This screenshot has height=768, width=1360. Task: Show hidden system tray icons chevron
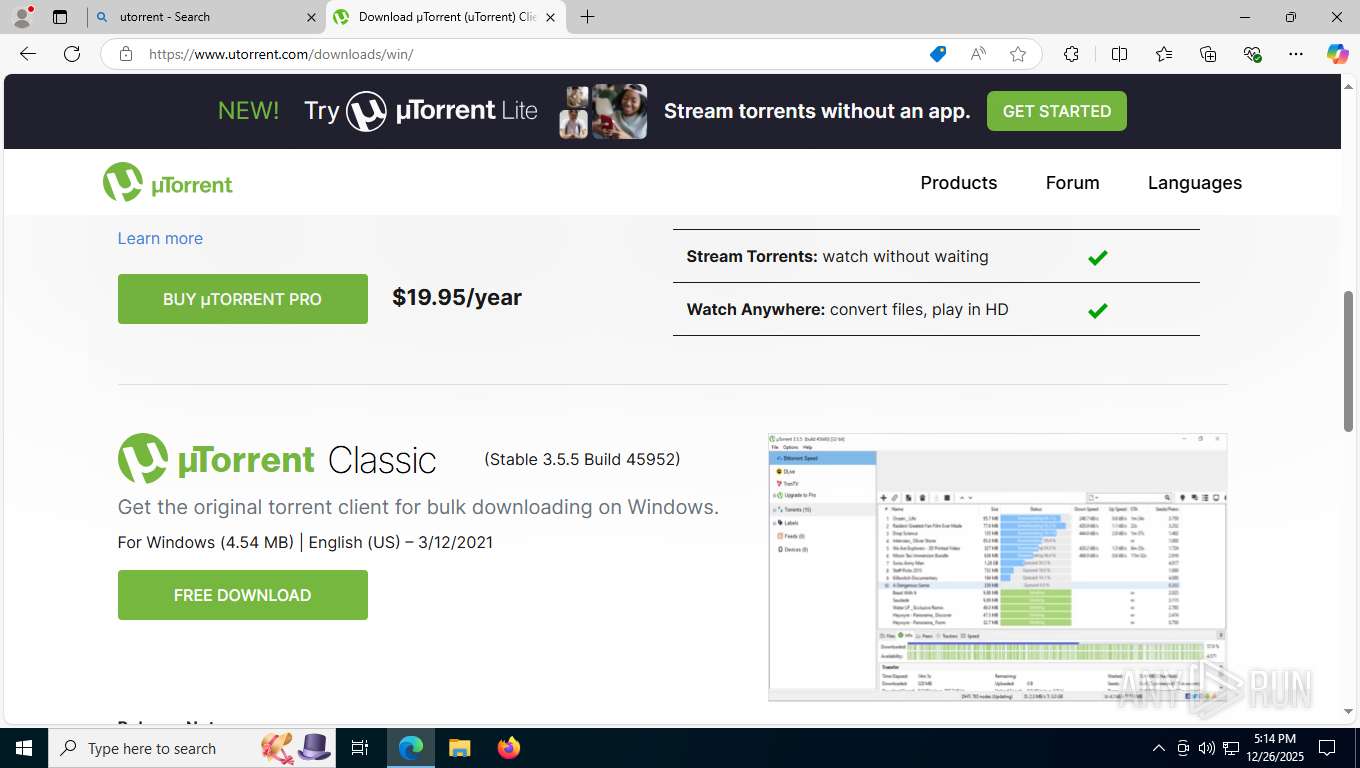(x=1159, y=748)
